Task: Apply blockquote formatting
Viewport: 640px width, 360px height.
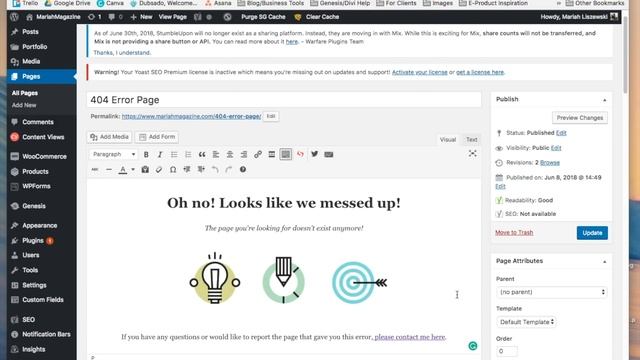Action: pyautogui.click(x=202, y=154)
